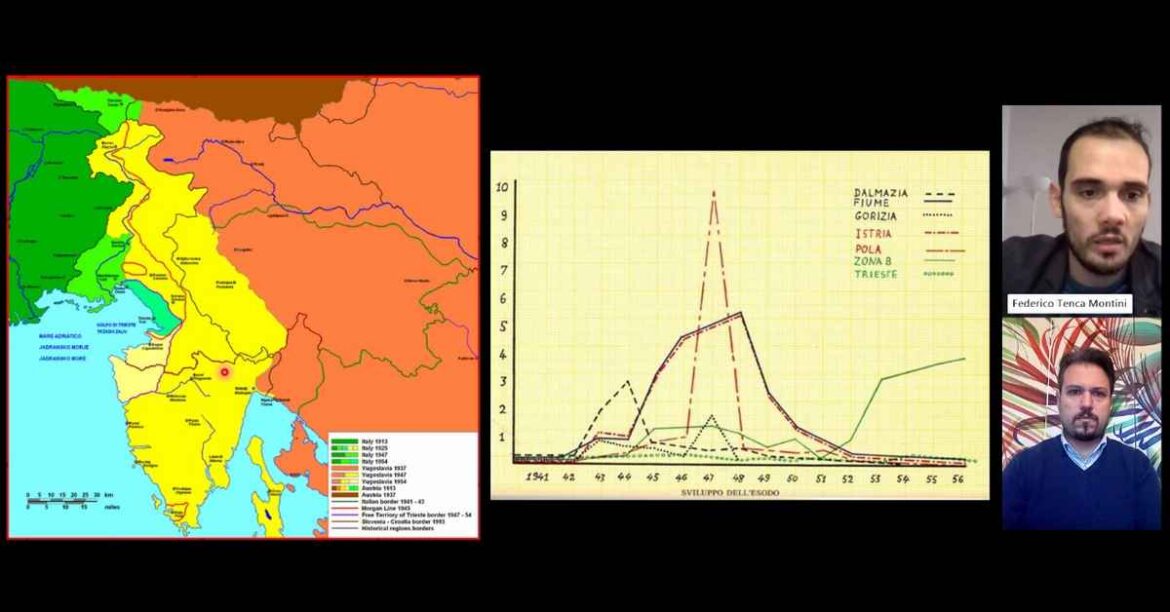Click the TRIESTE legend label
1170x612 pixels.
(x=875, y=274)
